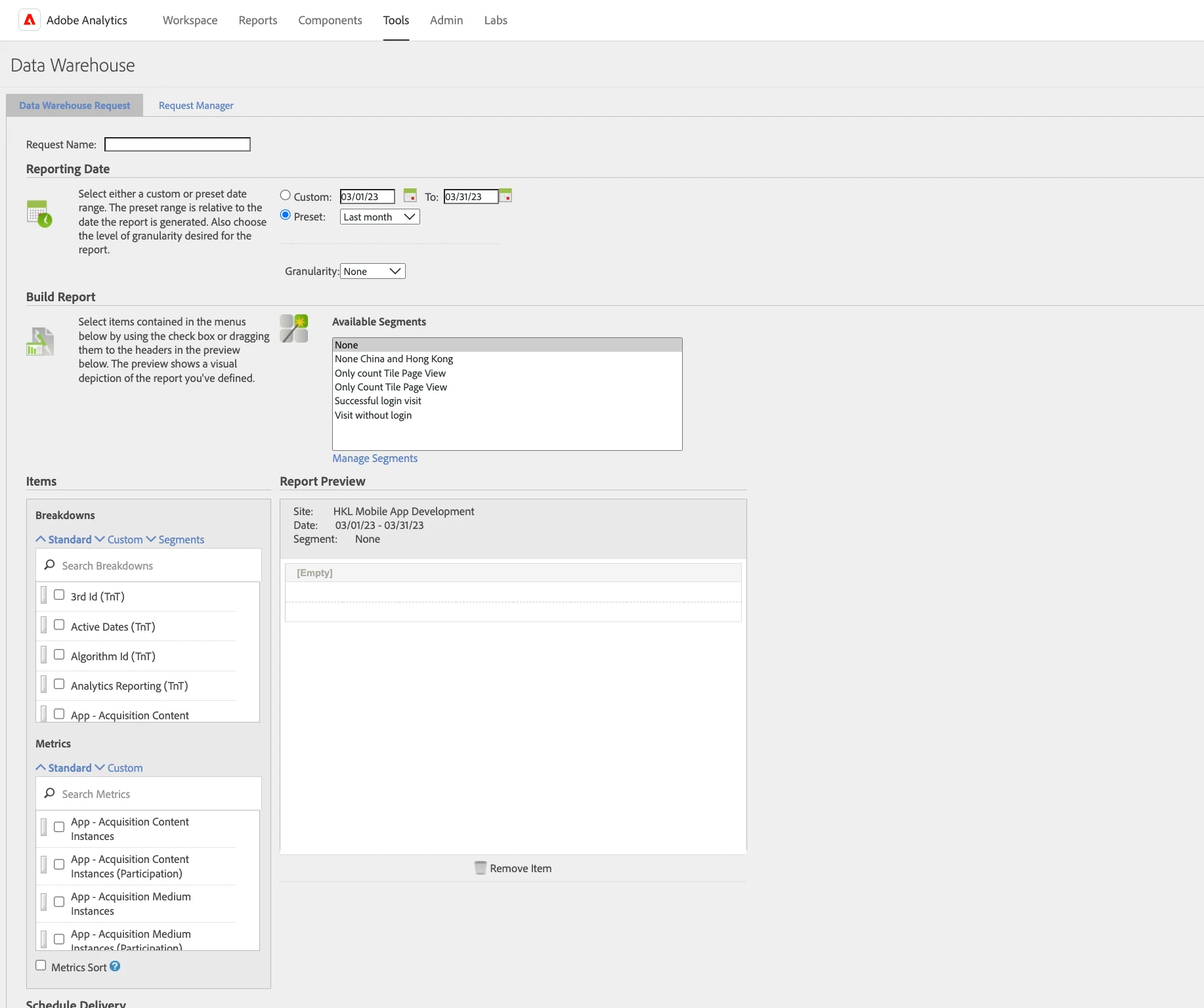Check the Active Dates (TnT) breakdown

pyautogui.click(x=59, y=625)
